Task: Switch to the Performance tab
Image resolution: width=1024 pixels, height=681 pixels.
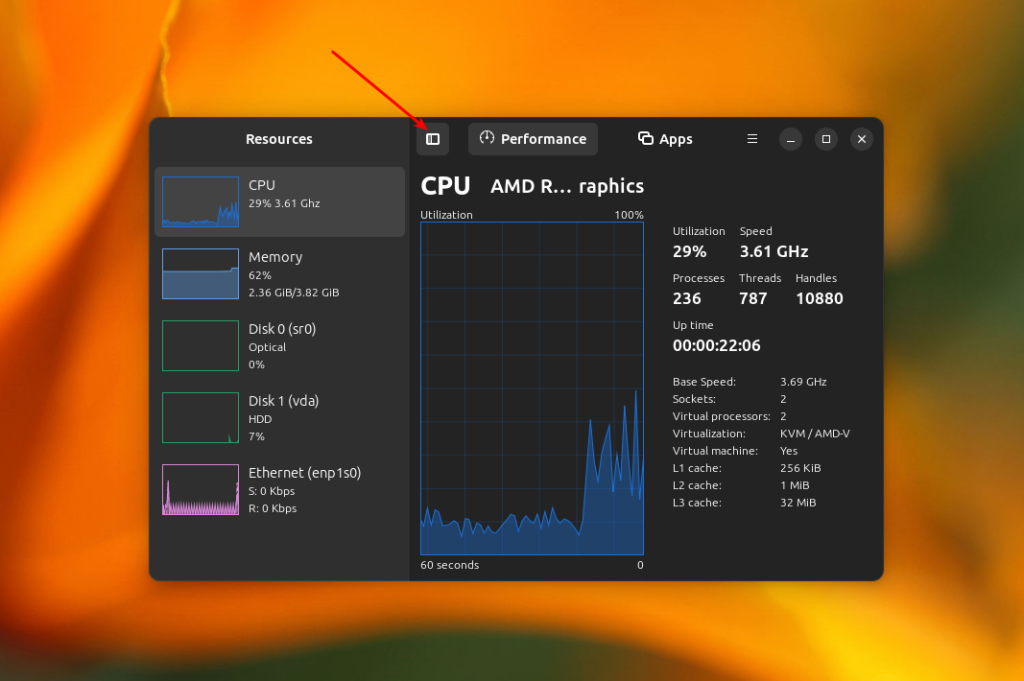Action: [x=533, y=139]
